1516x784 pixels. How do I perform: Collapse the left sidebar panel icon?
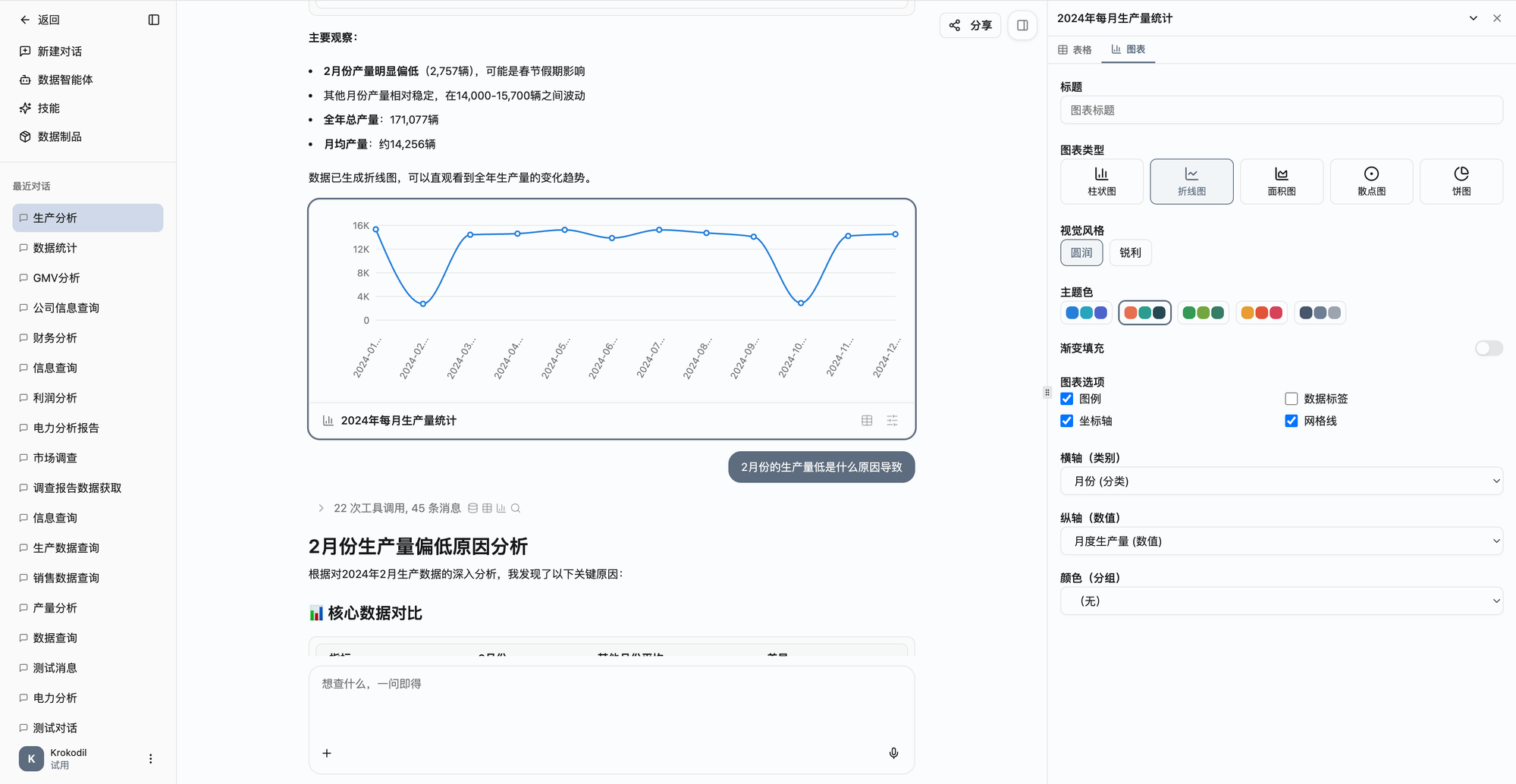click(x=154, y=20)
